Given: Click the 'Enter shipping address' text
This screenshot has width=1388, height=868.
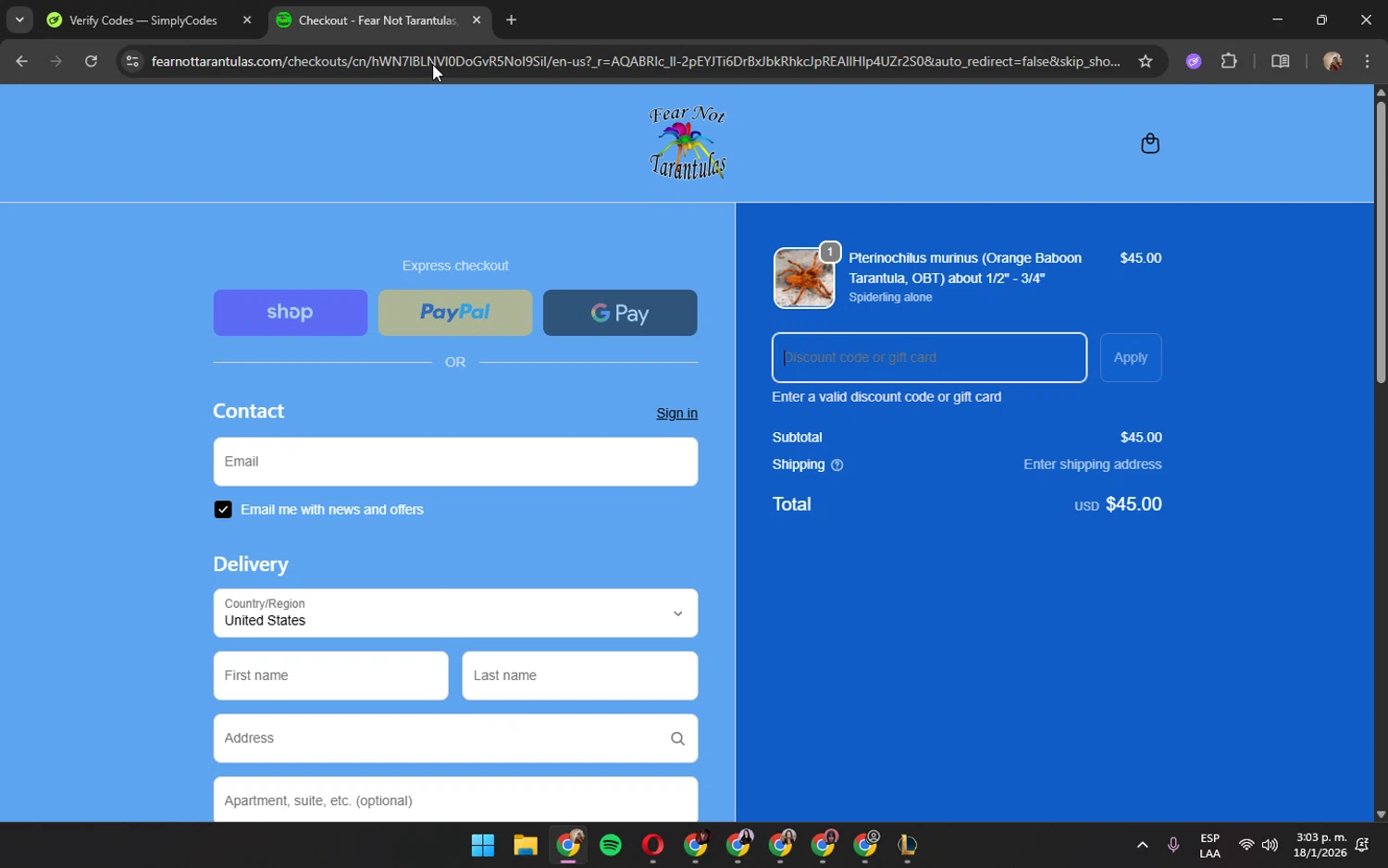Looking at the screenshot, I should pyautogui.click(x=1093, y=465).
